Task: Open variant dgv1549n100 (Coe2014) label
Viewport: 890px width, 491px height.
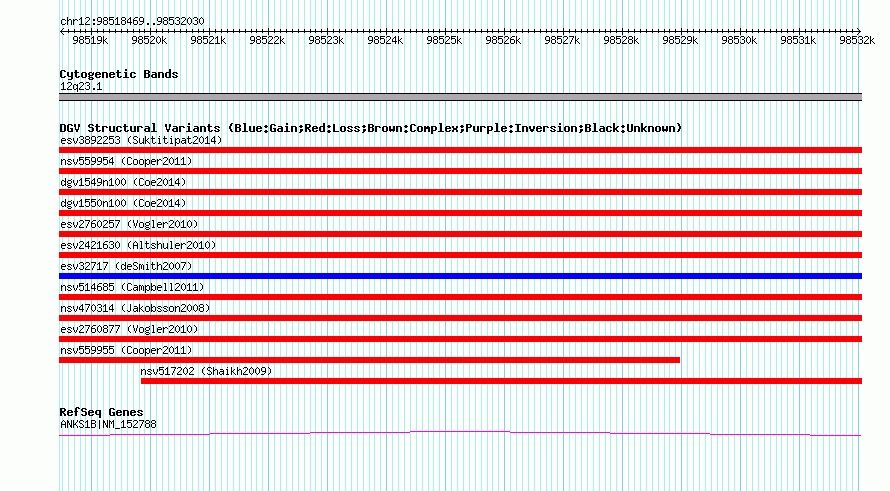Action: (123, 182)
